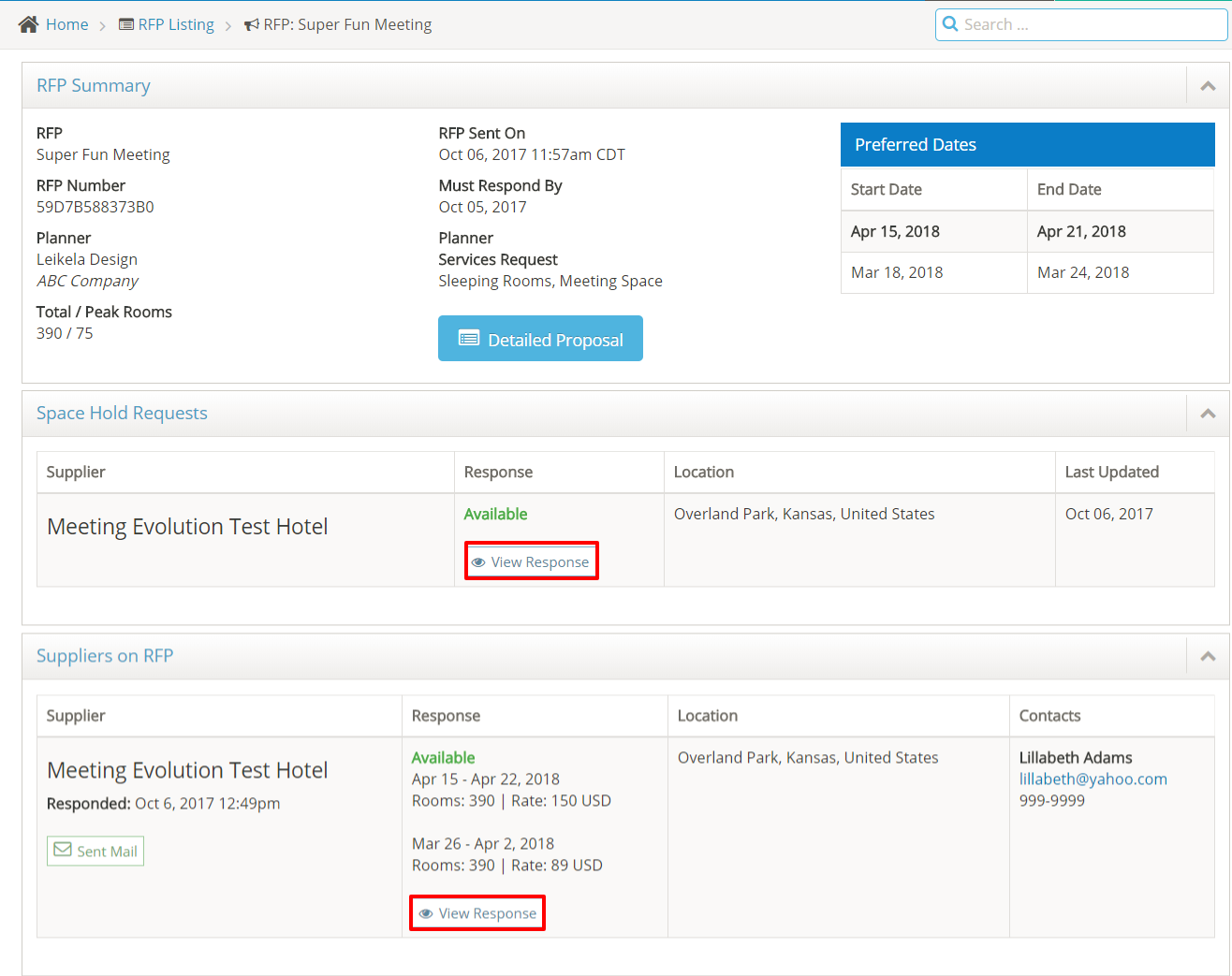Email lillabeth@yahoo.com contact link

coord(1093,779)
